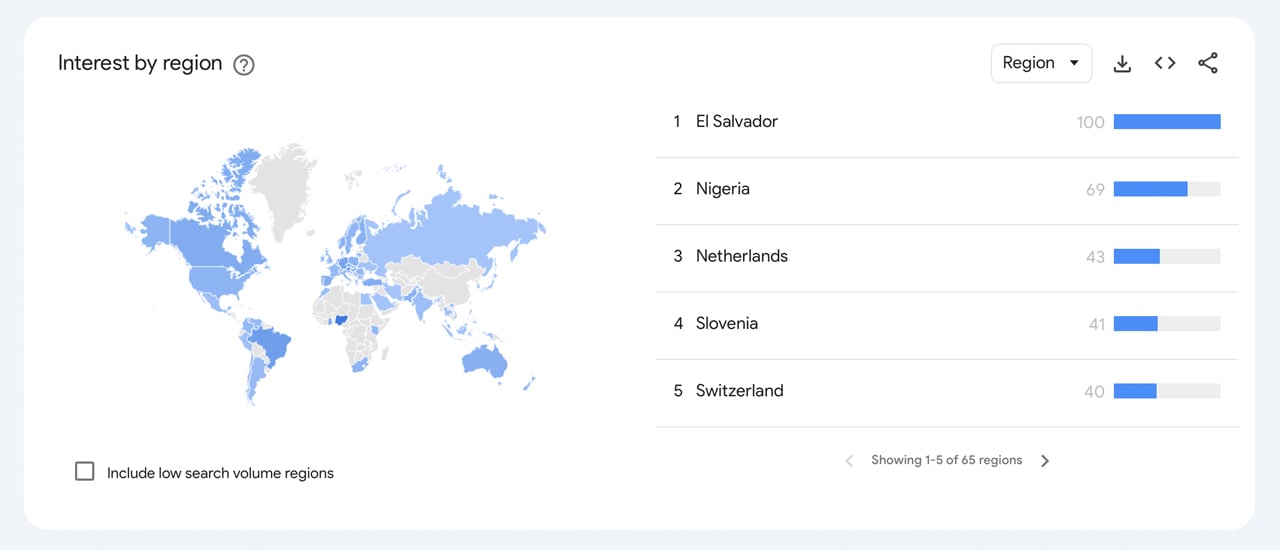Viewport: 1280px width, 550px height.
Task: Open the Netherlands region row
Action: click(x=742, y=256)
